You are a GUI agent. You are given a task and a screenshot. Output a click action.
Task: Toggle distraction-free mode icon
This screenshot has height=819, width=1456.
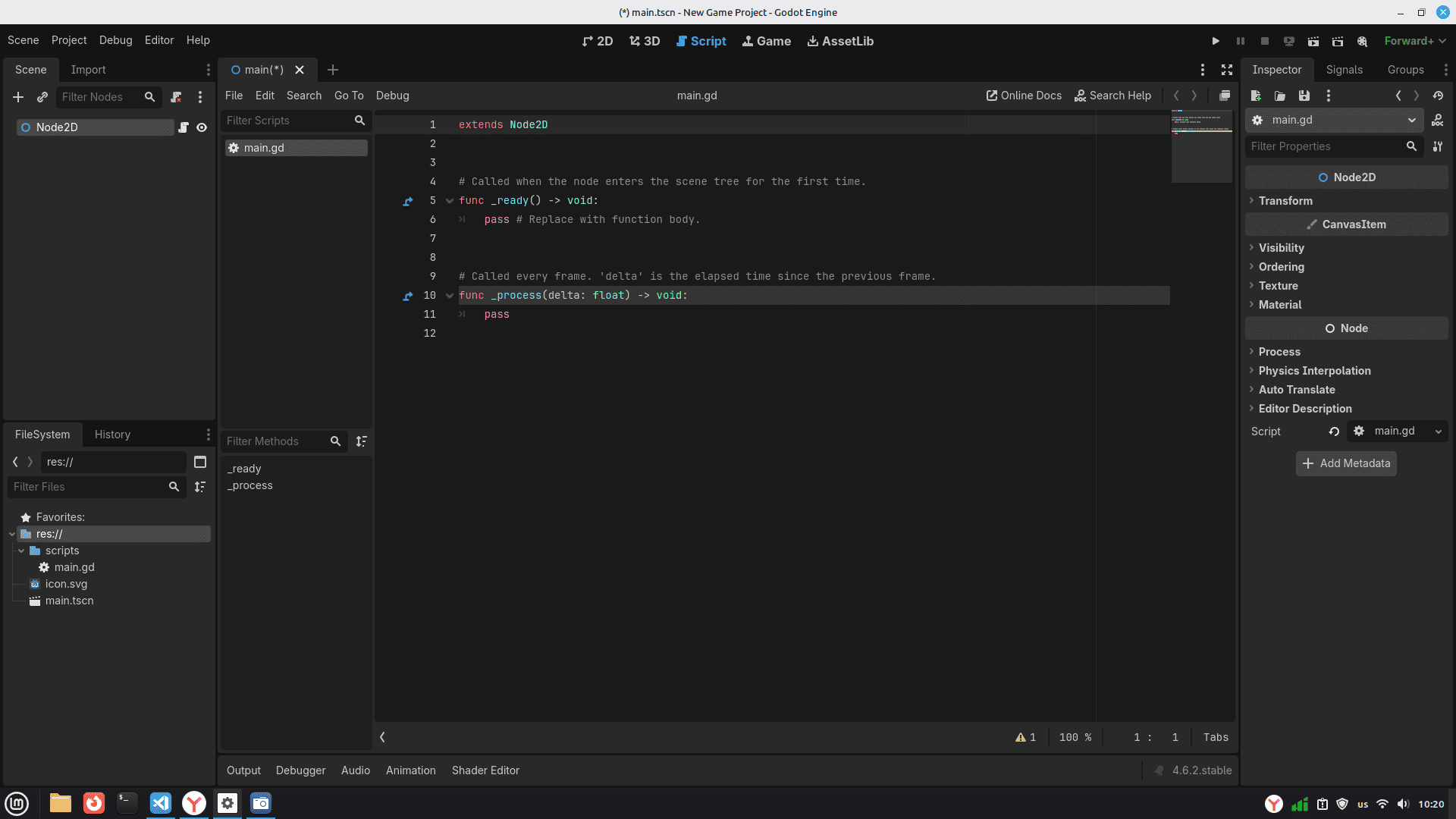coord(1227,70)
